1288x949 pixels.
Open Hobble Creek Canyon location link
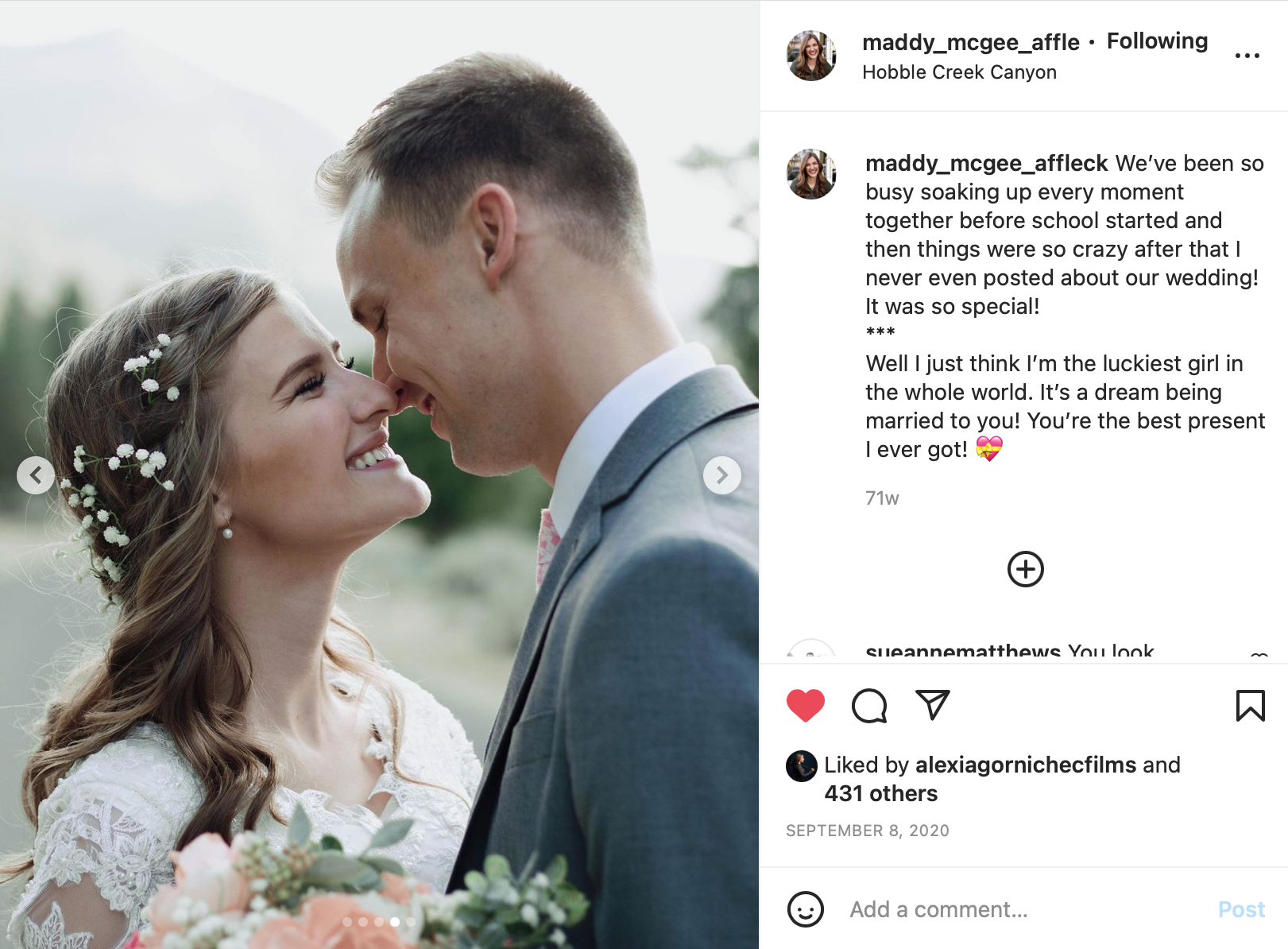[x=959, y=72]
